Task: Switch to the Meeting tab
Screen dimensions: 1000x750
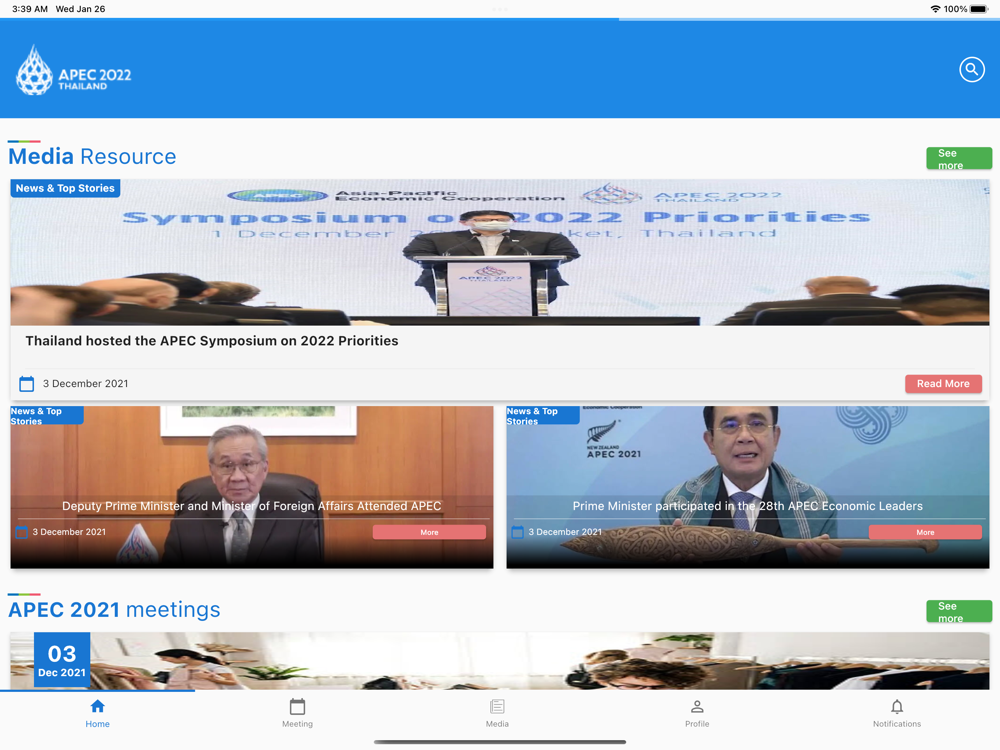Action: click(x=297, y=714)
